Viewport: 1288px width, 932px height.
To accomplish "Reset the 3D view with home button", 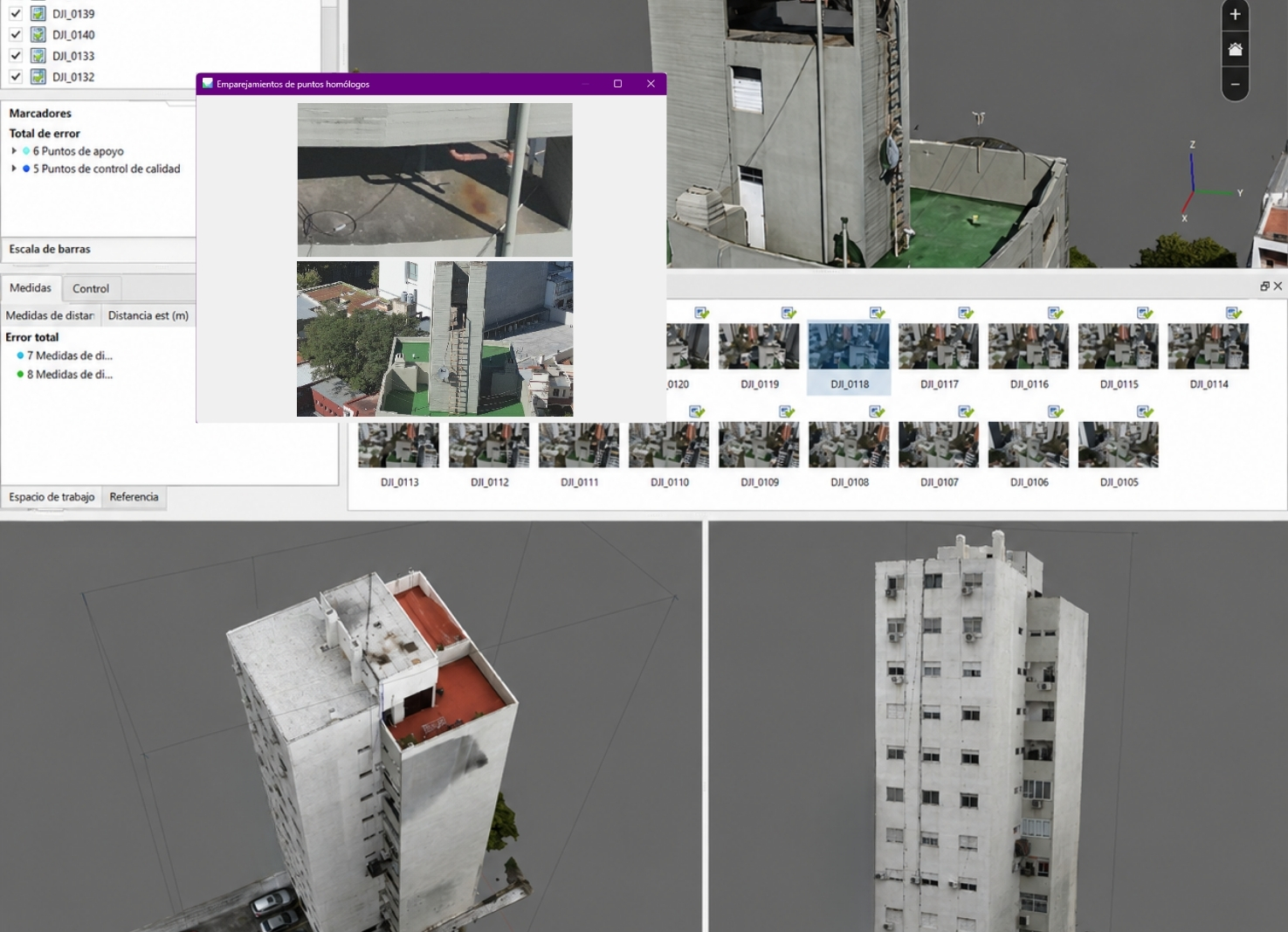I will pyautogui.click(x=1235, y=50).
